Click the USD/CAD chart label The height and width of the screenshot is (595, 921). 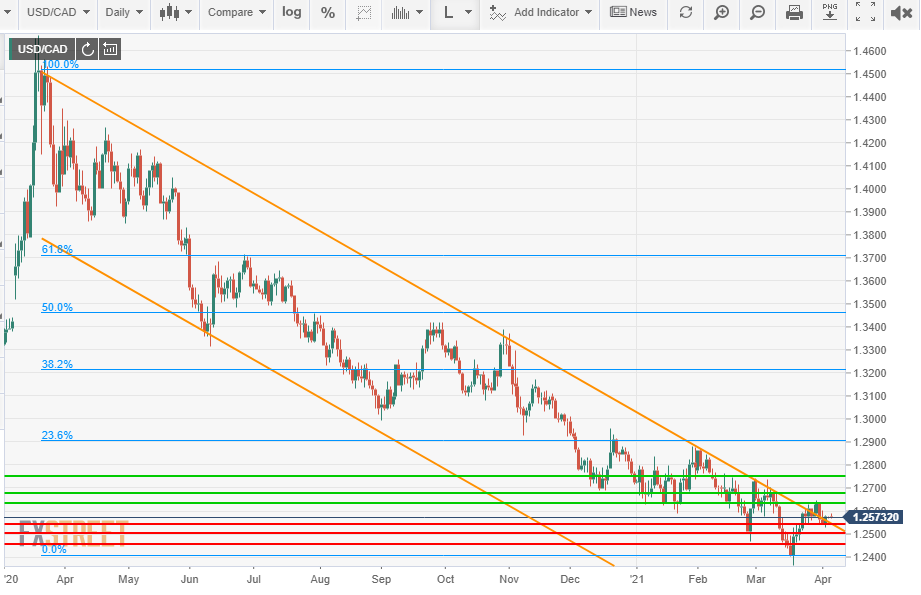[x=41, y=49]
